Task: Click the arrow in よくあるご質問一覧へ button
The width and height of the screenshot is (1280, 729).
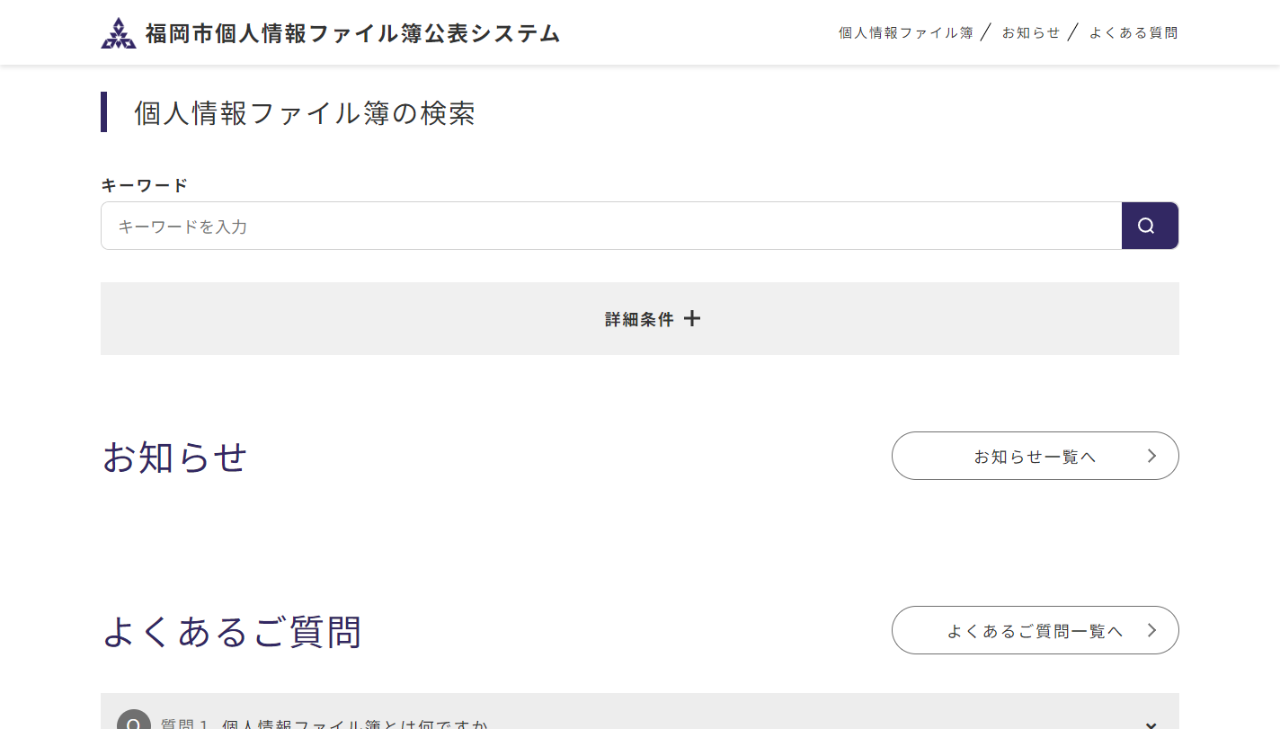Action: (x=1152, y=630)
